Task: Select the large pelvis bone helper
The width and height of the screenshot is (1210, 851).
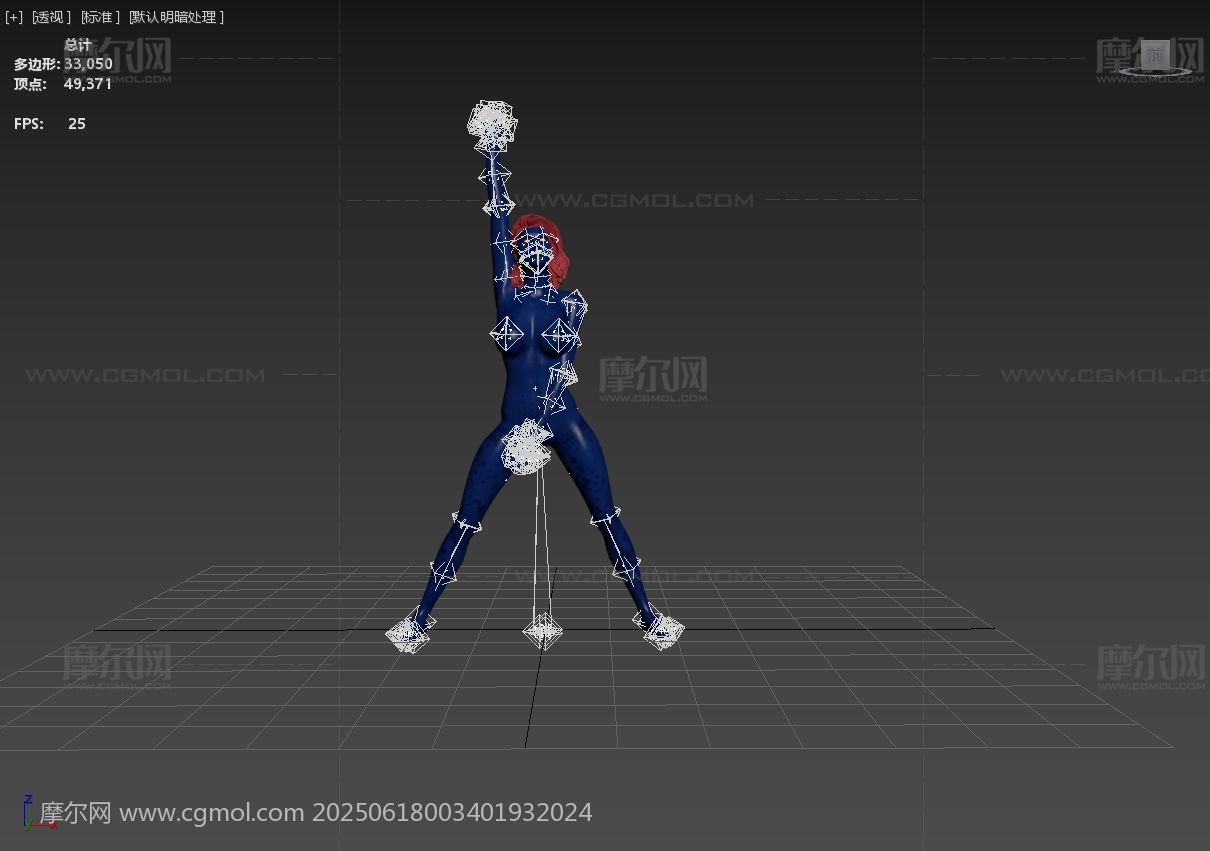Action: 526,448
